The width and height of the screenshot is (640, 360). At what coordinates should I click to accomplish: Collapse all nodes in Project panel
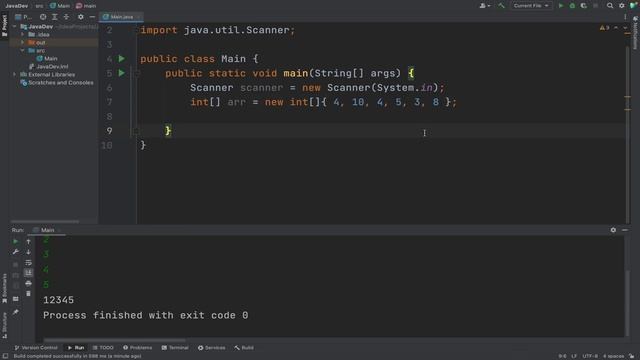click(x=66, y=17)
